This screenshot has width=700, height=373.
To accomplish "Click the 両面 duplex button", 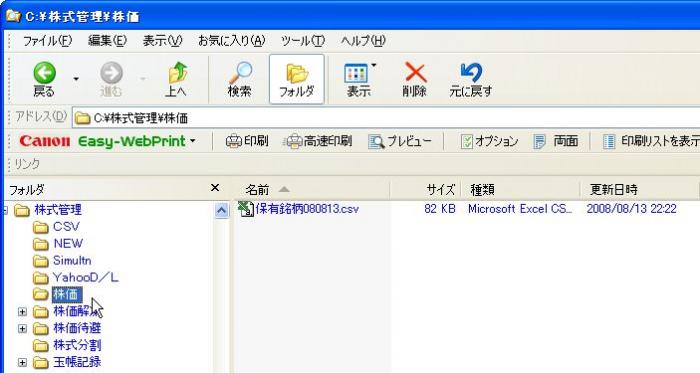I will click(x=556, y=141).
